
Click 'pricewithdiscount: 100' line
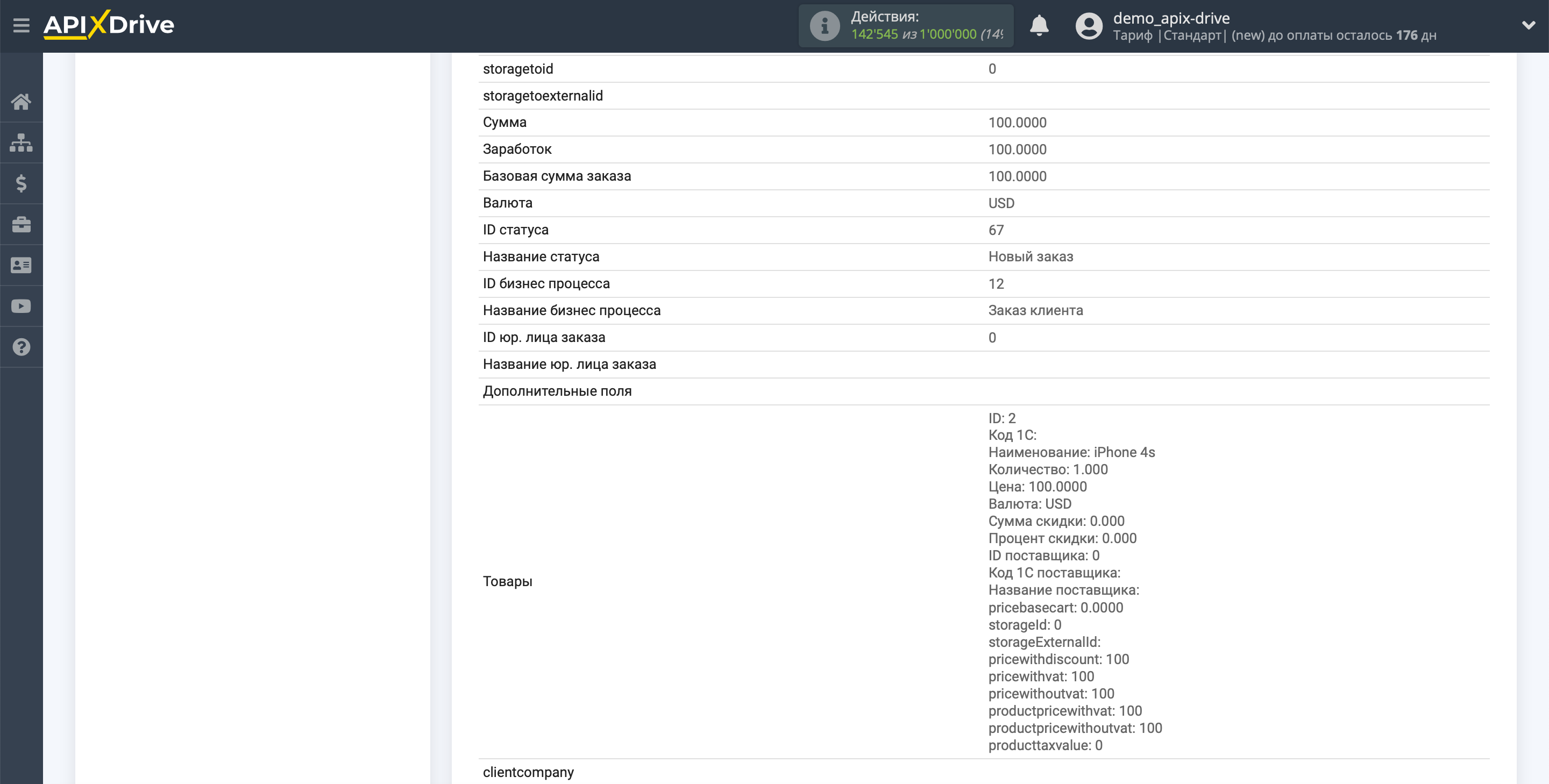(x=1058, y=659)
